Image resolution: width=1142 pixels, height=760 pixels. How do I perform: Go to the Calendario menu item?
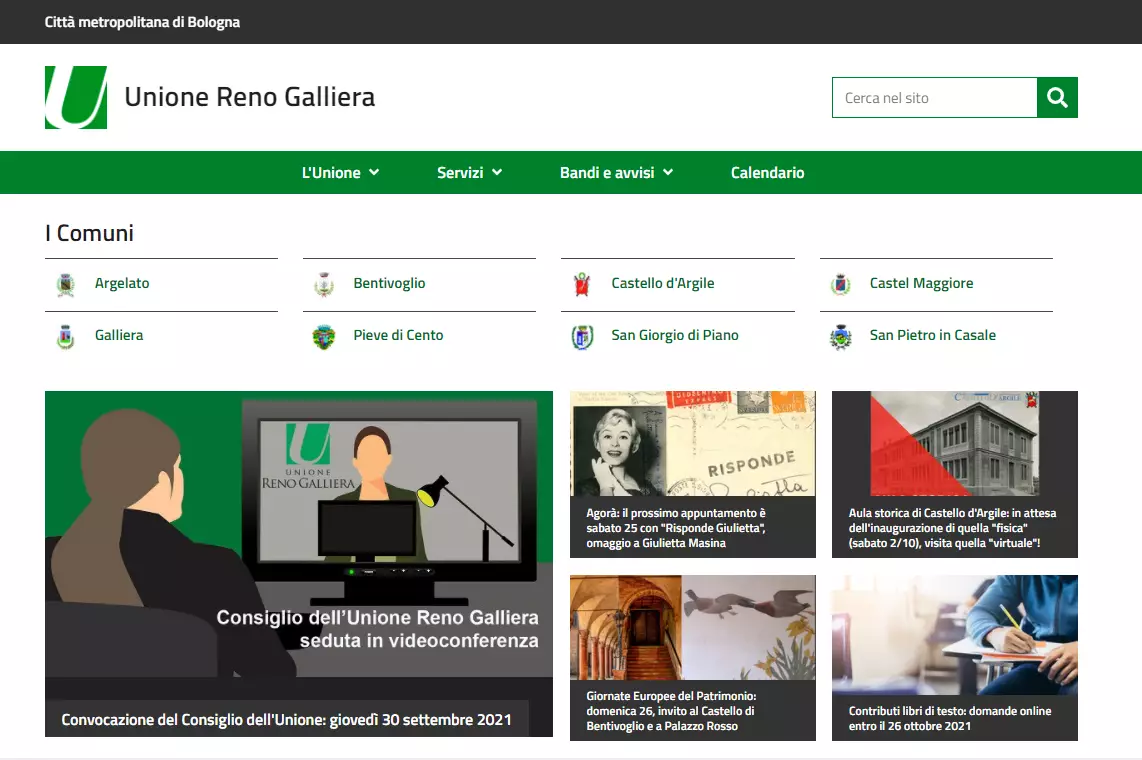coord(767,173)
